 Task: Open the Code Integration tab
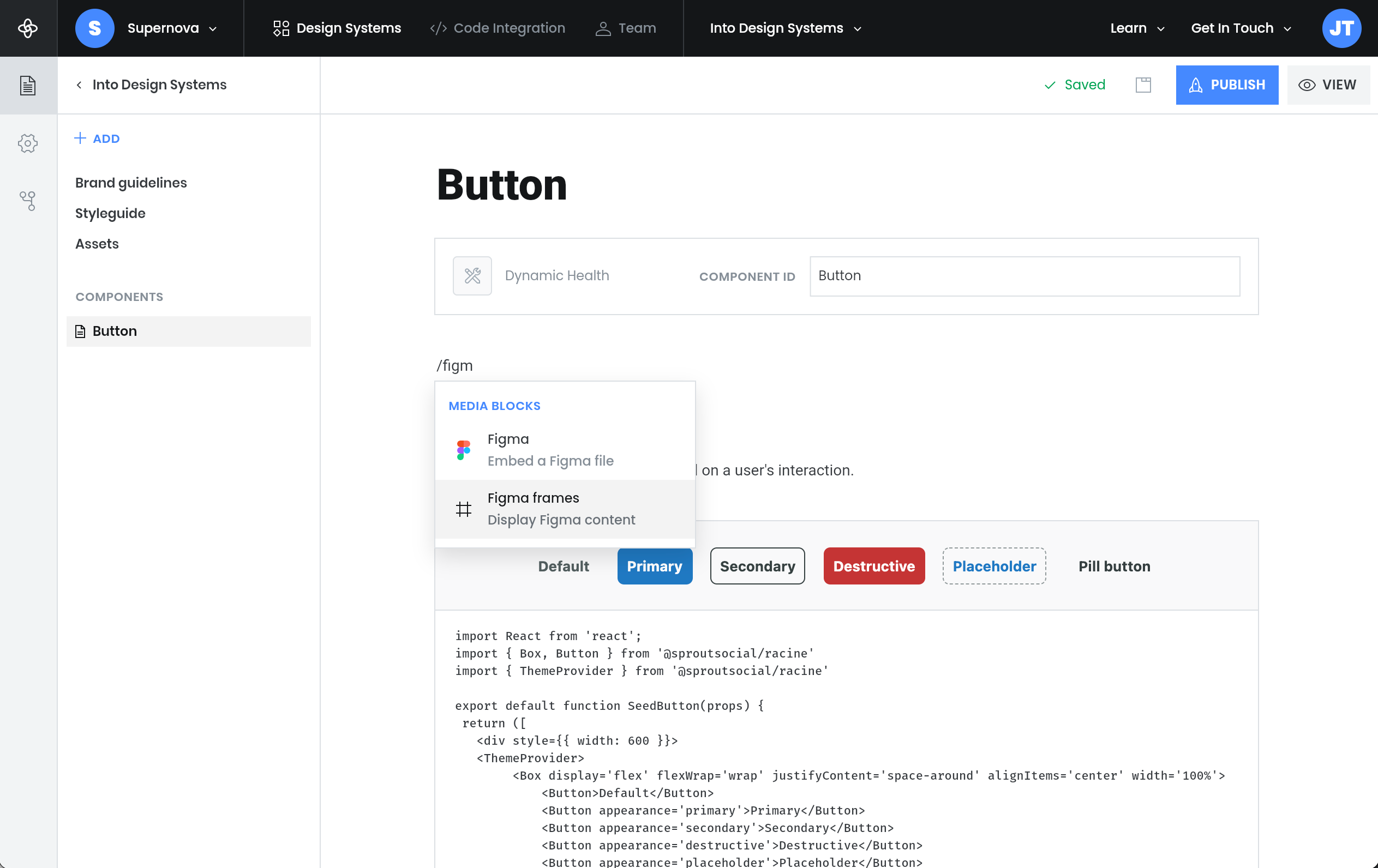(x=498, y=28)
